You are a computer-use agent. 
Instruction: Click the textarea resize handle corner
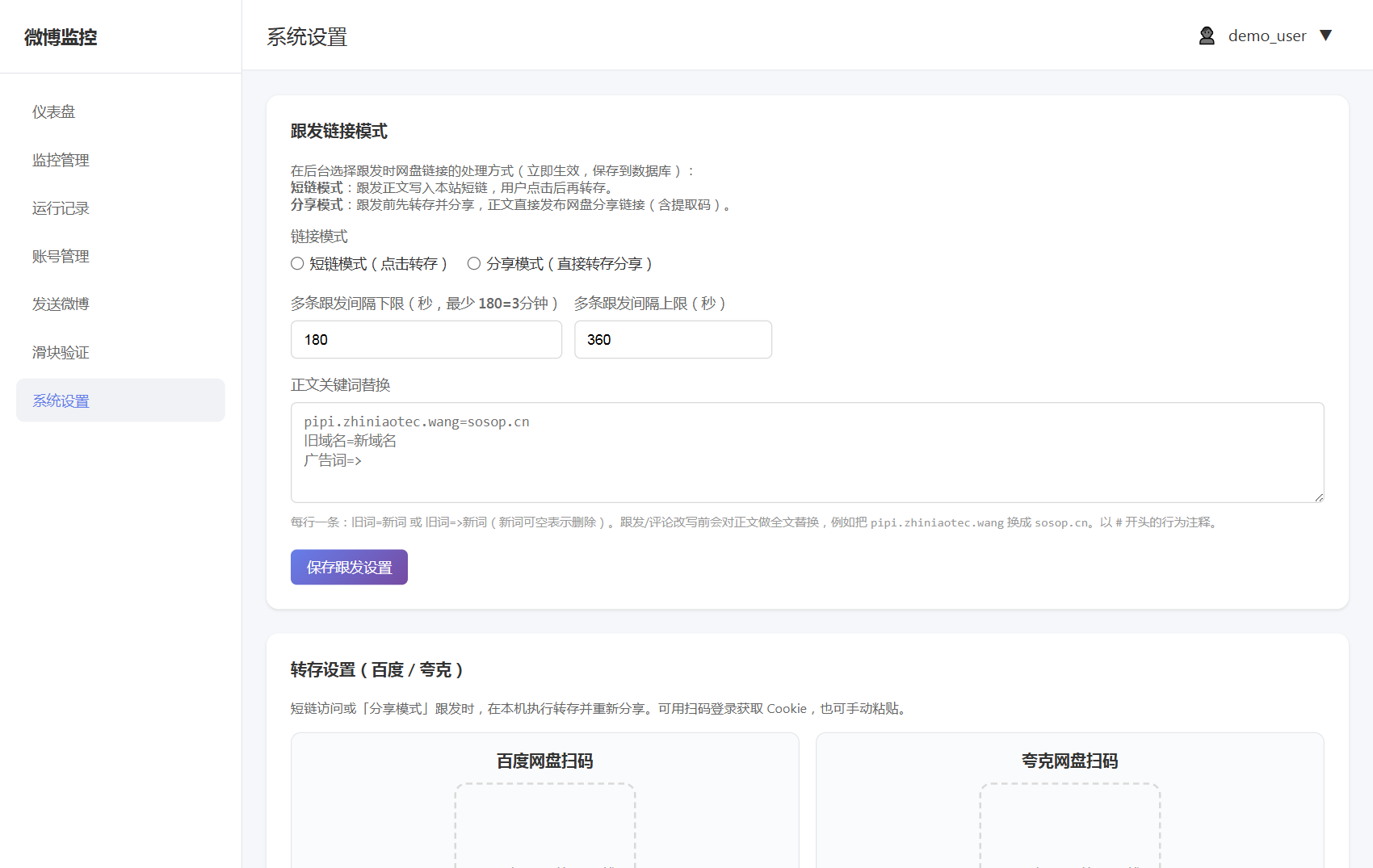pos(1318,497)
